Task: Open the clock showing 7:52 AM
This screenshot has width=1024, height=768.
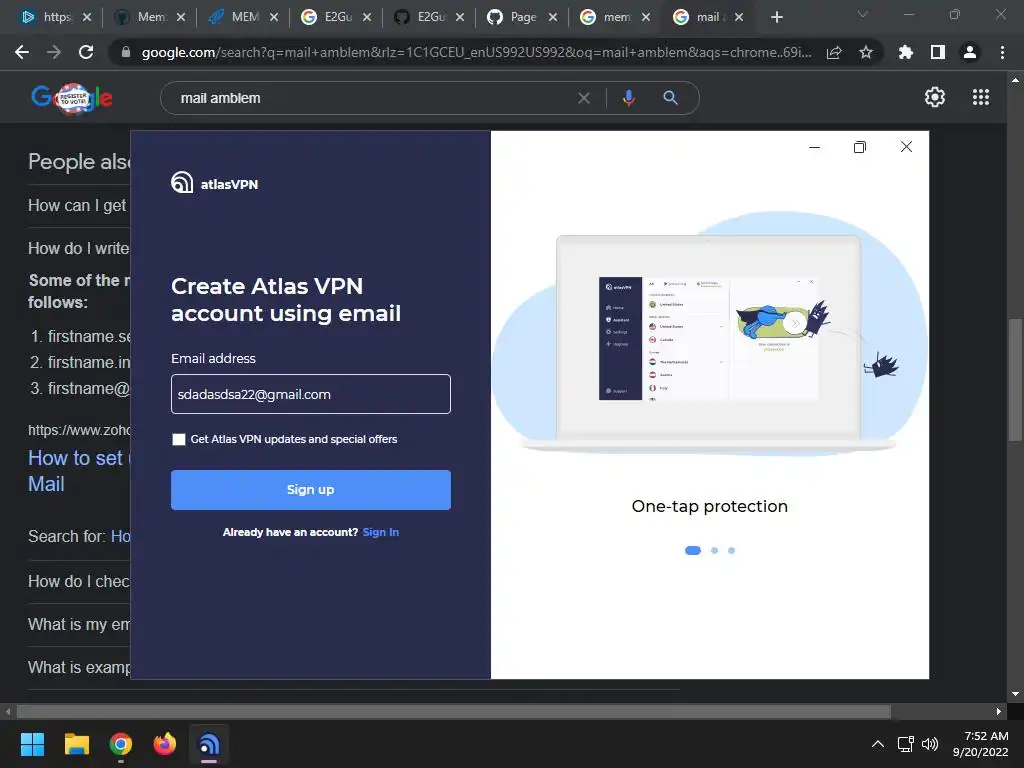Action: point(981,744)
